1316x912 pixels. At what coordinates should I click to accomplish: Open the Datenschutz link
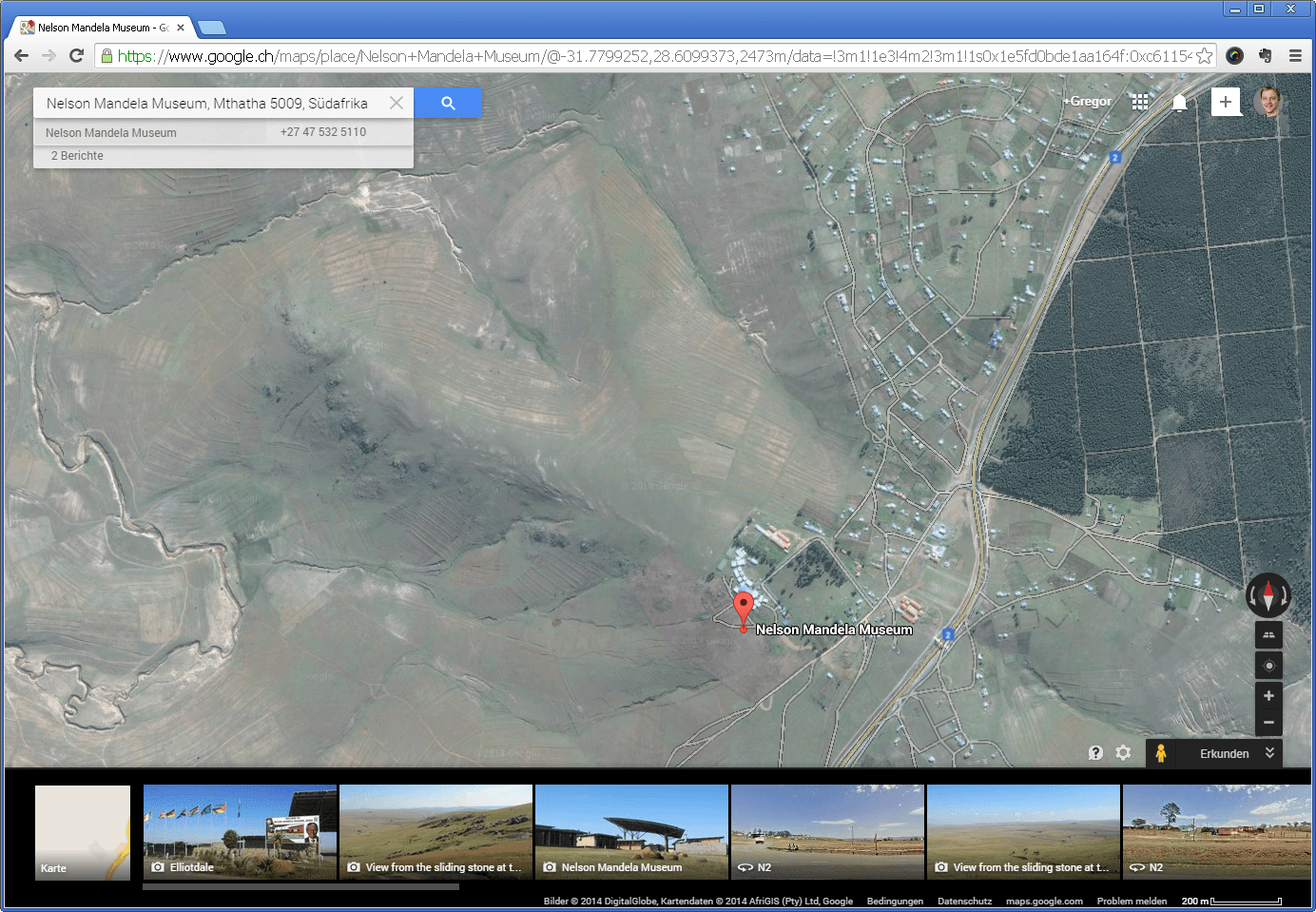click(x=964, y=901)
